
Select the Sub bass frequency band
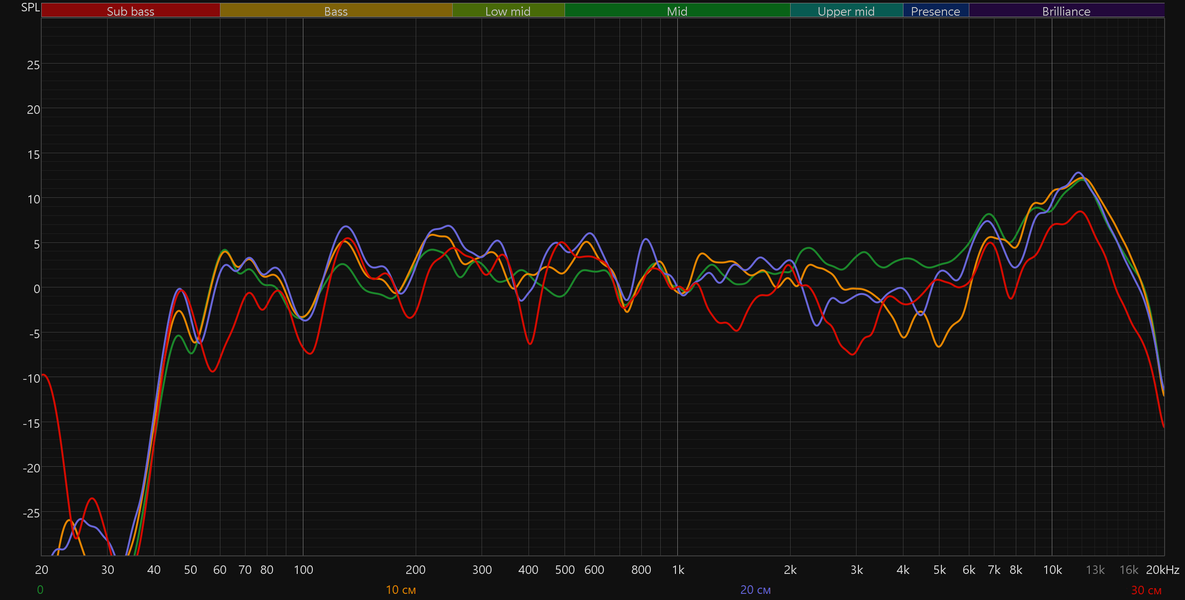point(131,11)
